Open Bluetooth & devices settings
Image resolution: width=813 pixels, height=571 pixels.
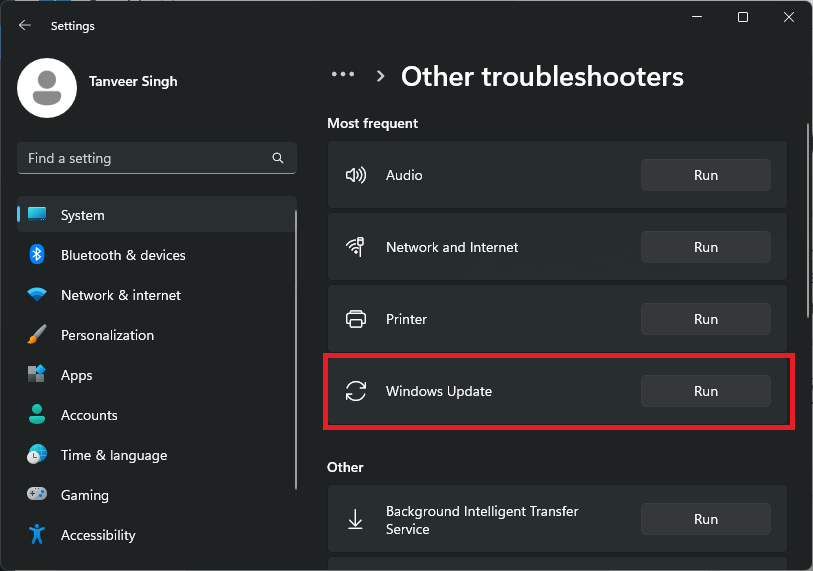pos(157,255)
